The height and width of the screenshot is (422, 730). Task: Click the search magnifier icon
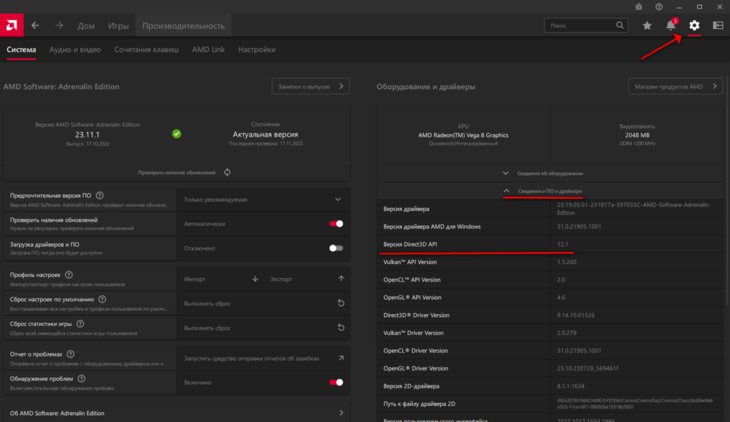point(620,25)
